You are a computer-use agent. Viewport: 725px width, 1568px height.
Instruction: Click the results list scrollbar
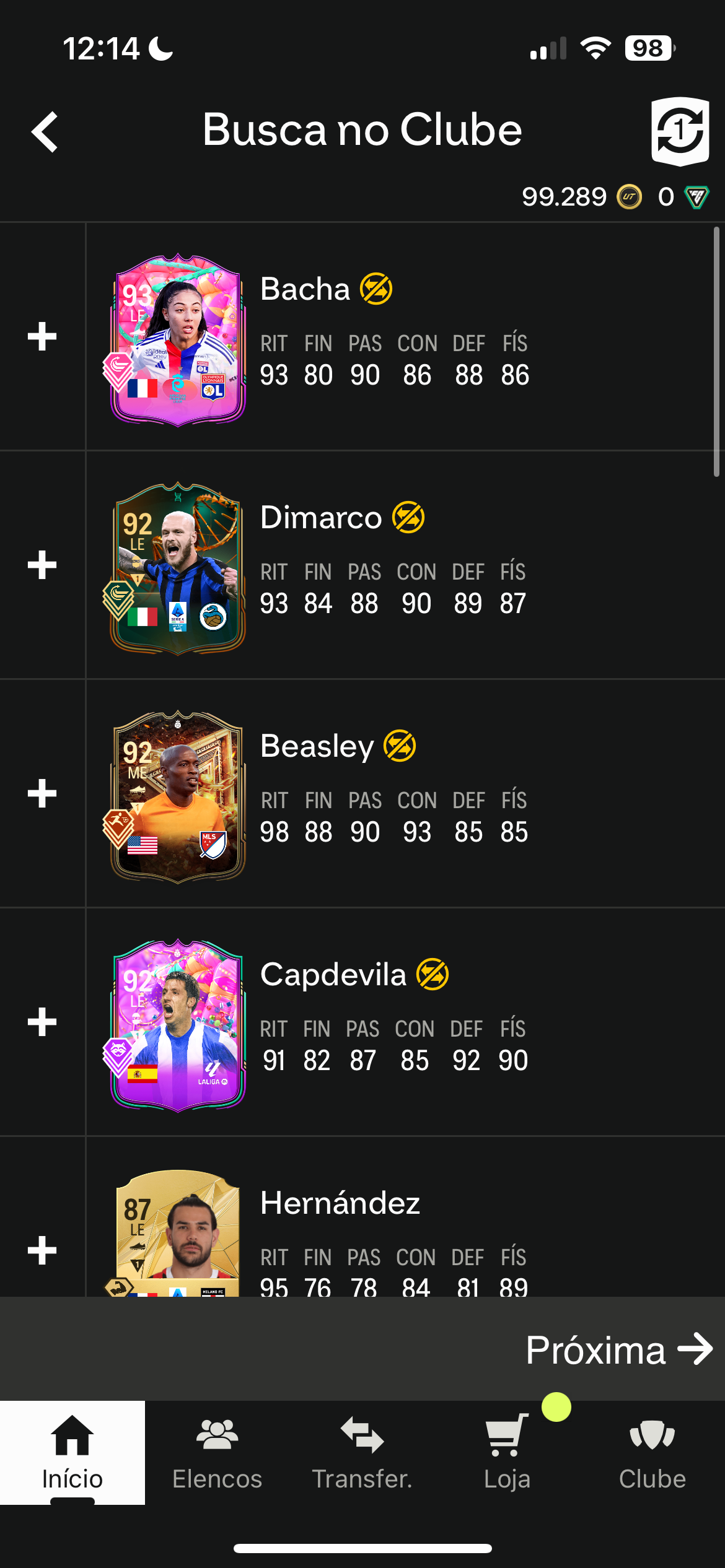[x=716, y=352]
